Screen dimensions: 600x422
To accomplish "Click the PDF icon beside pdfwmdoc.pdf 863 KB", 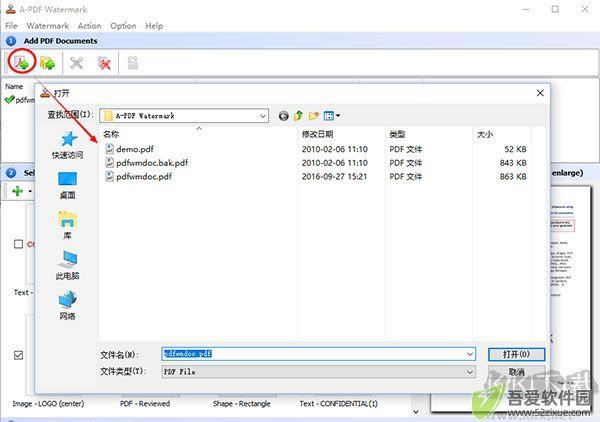I will pos(109,176).
